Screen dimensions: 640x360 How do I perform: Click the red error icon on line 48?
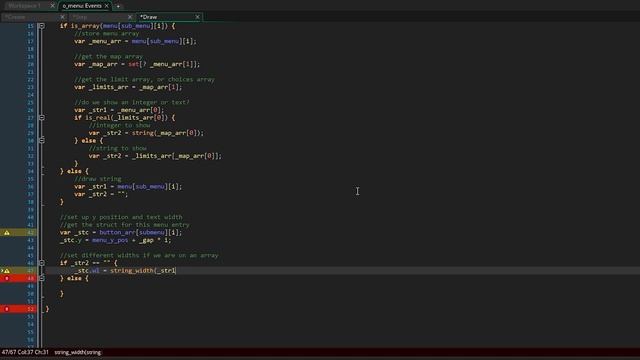point(7,278)
